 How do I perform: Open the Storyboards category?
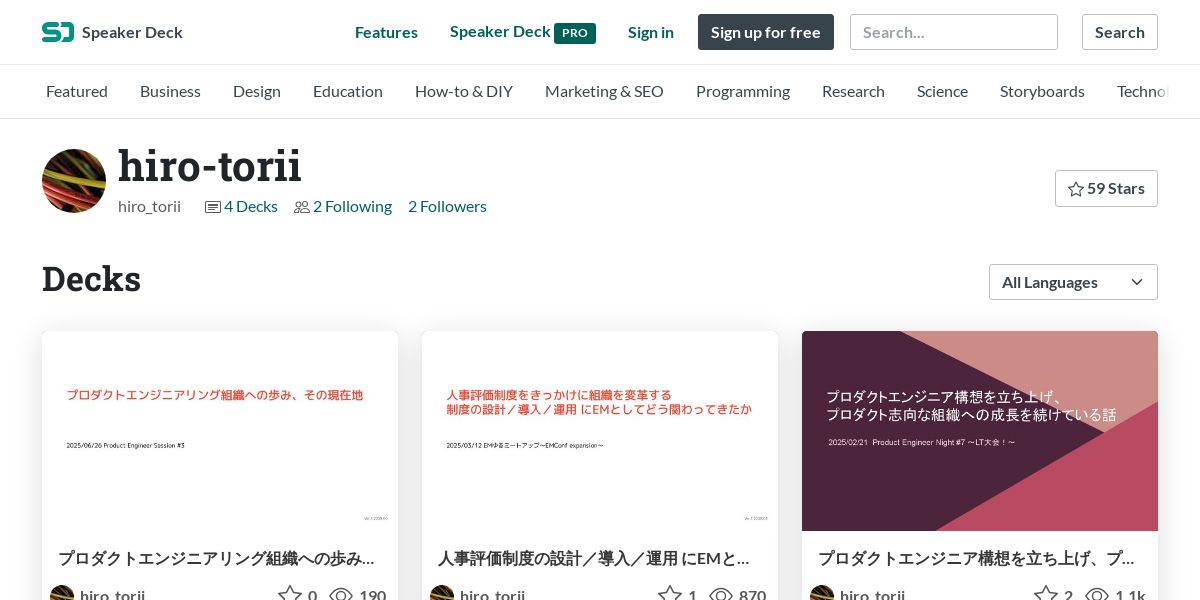pyautogui.click(x=1042, y=91)
